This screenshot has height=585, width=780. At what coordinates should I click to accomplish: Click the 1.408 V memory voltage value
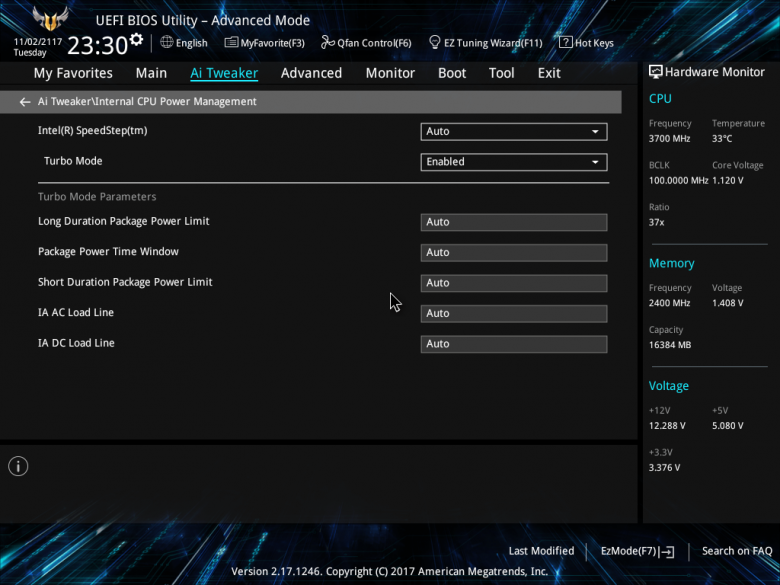click(727, 303)
